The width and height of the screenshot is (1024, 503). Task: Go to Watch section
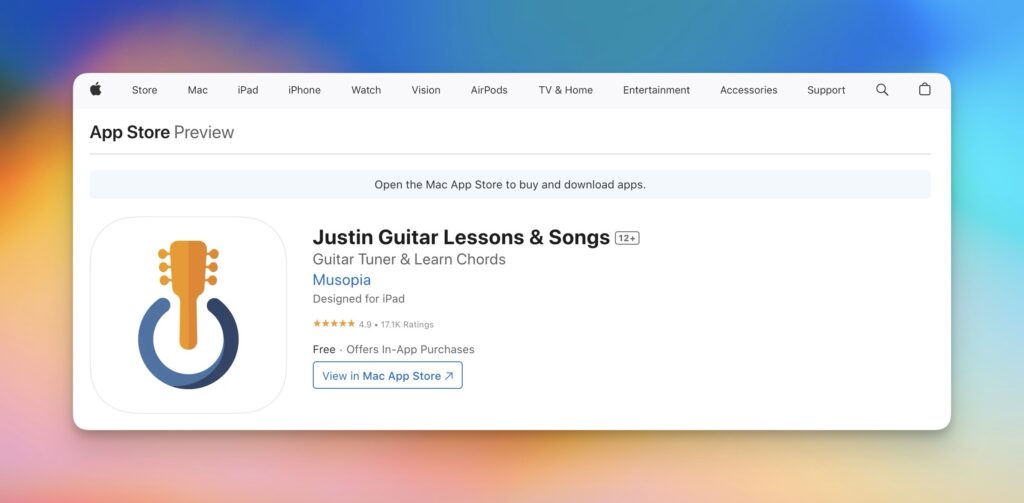coord(366,90)
